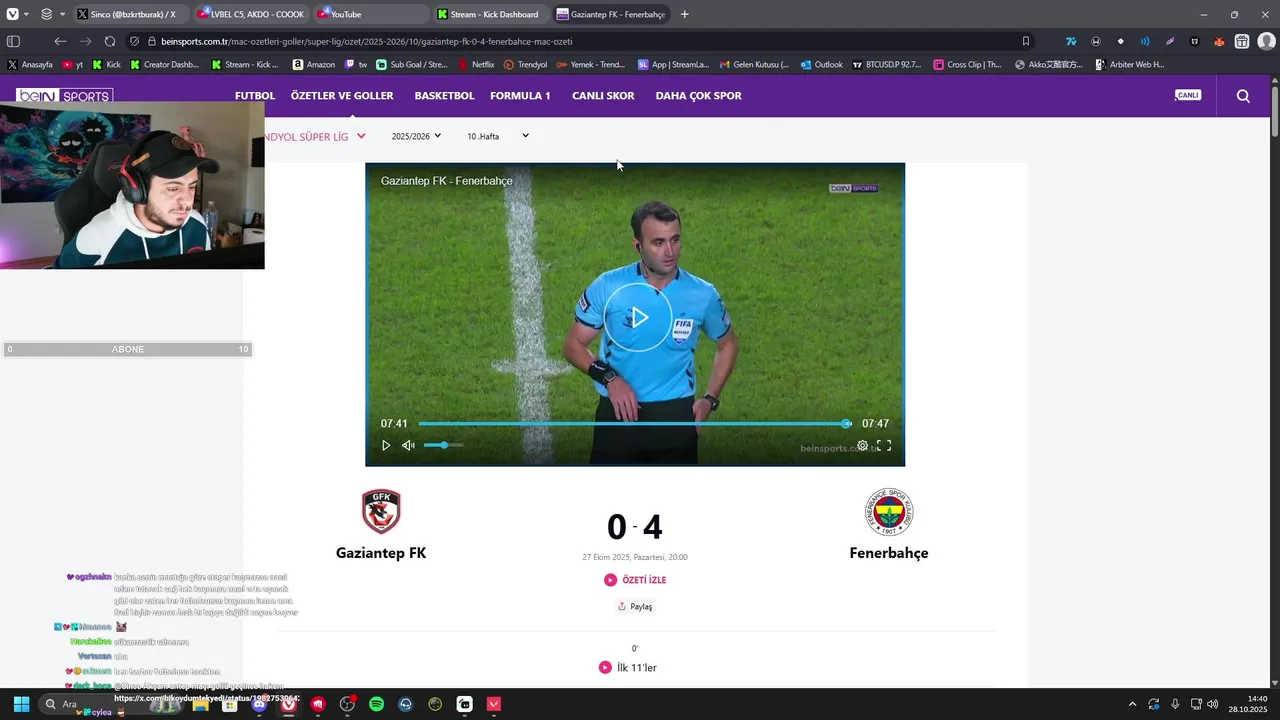1280x720 pixels.
Task: Toggle the browser sidebar panel icon
Action: point(13,41)
